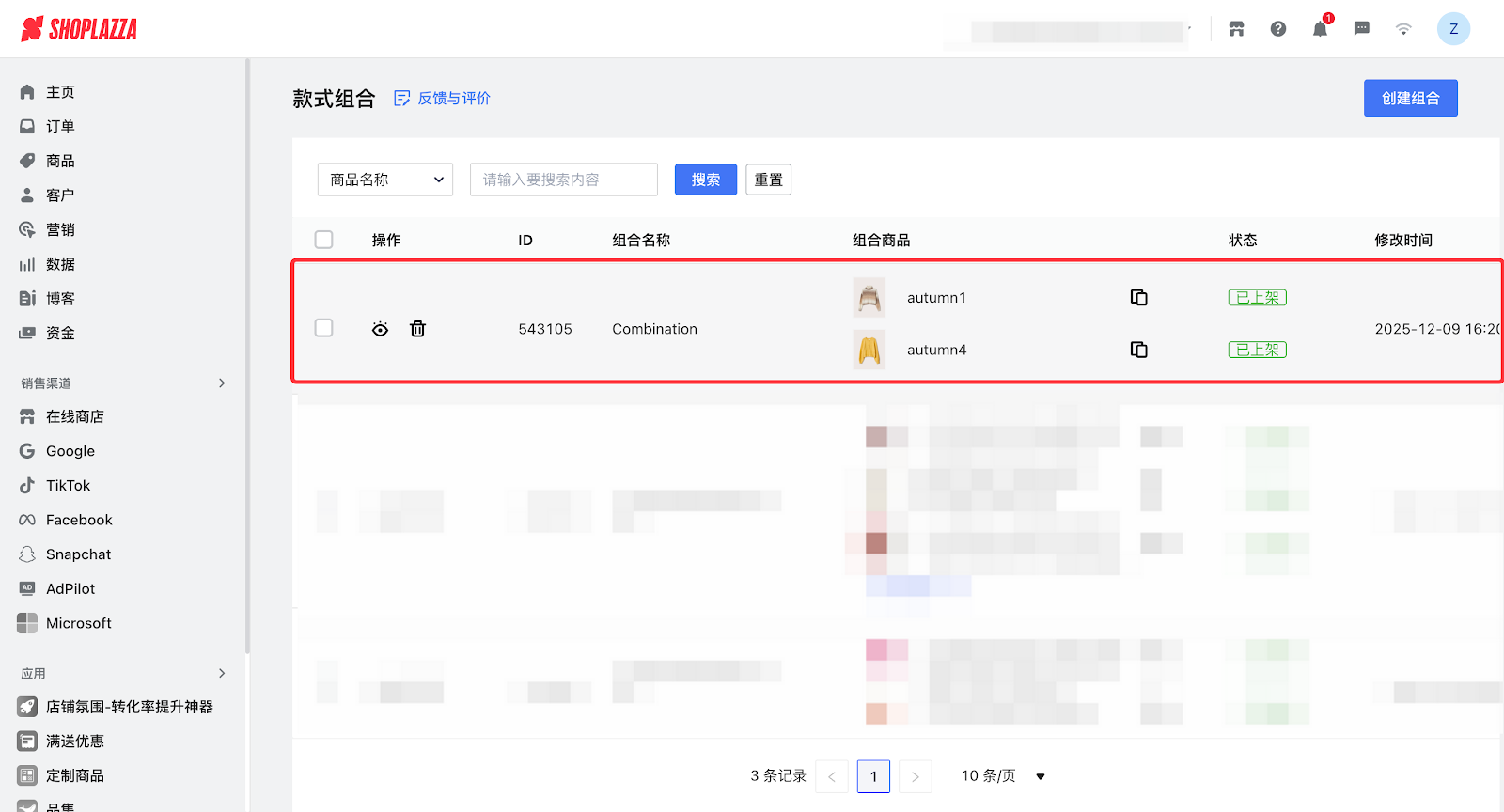This screenshot has height=812, width=1504.
Task: Open 营销 in the sidebar menu
Action: [x=60, y=230]
